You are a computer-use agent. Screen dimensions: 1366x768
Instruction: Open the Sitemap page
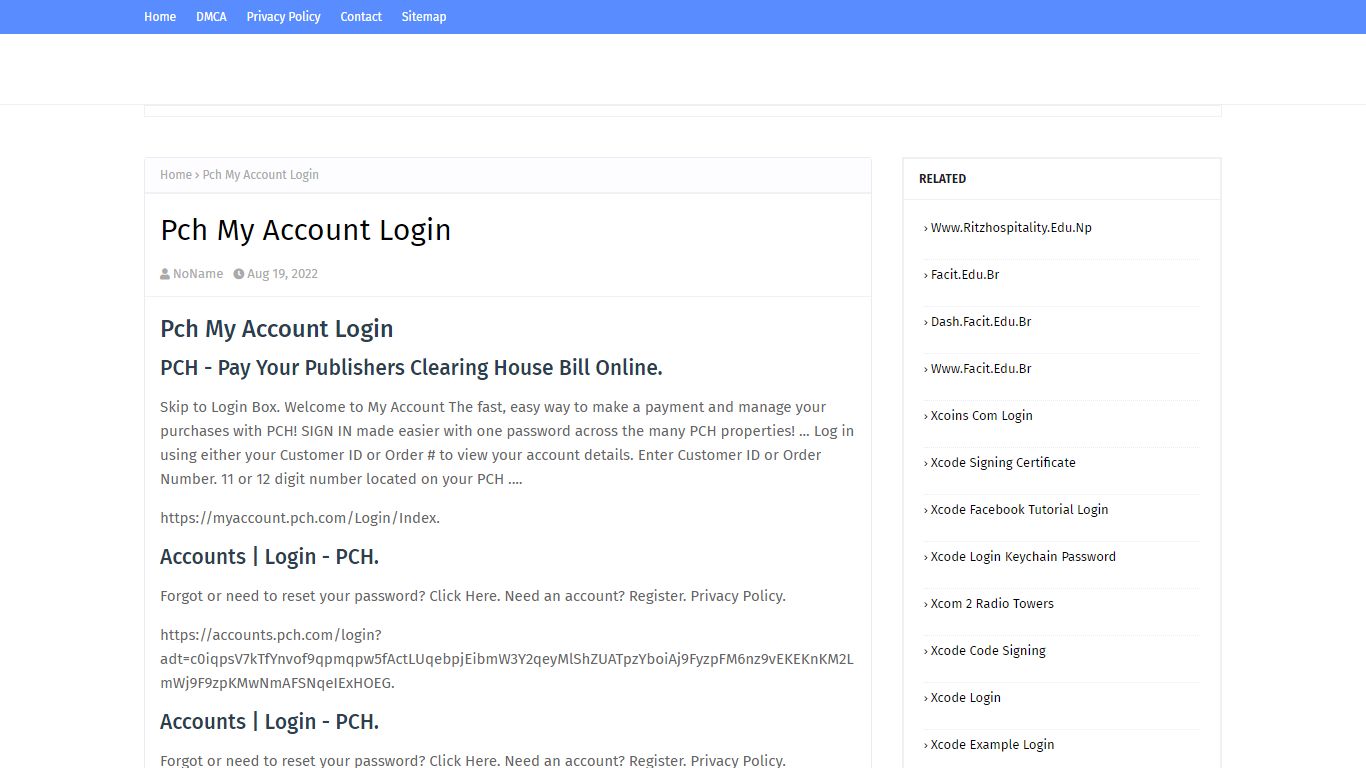coord(424,17)
